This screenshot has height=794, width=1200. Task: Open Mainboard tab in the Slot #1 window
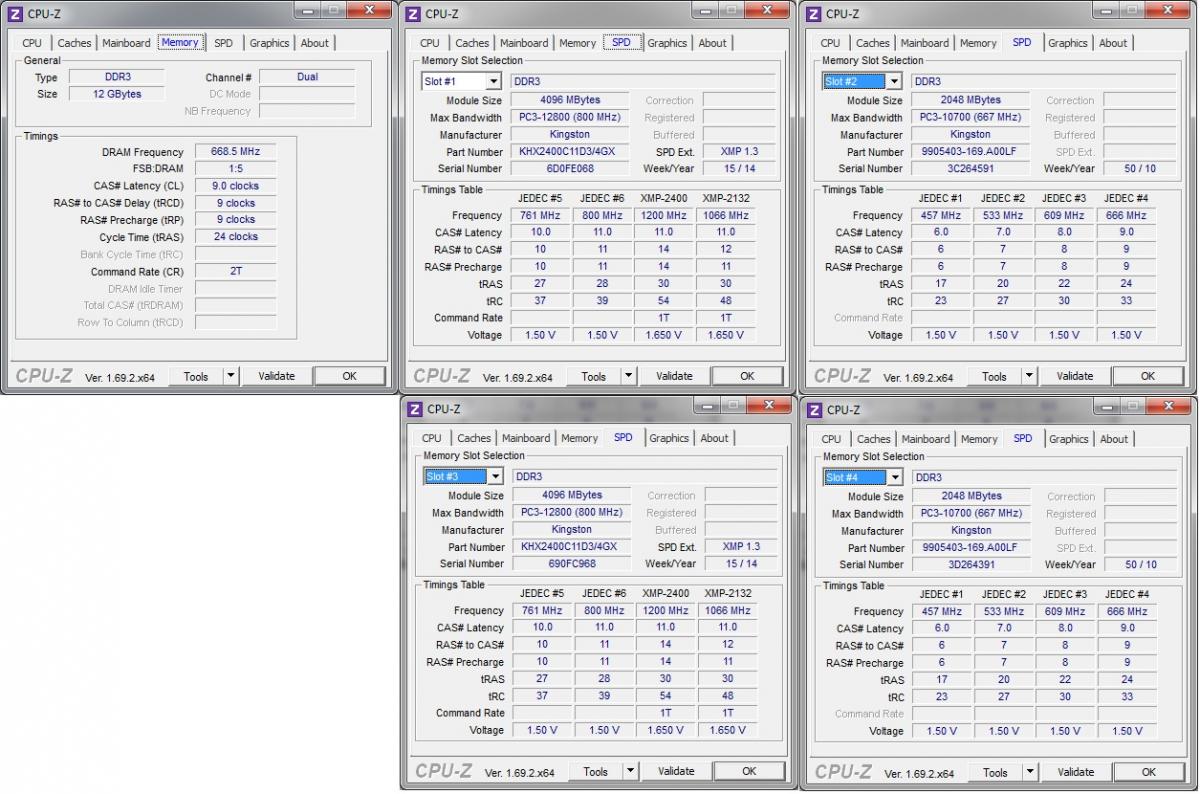pos(524,43)
